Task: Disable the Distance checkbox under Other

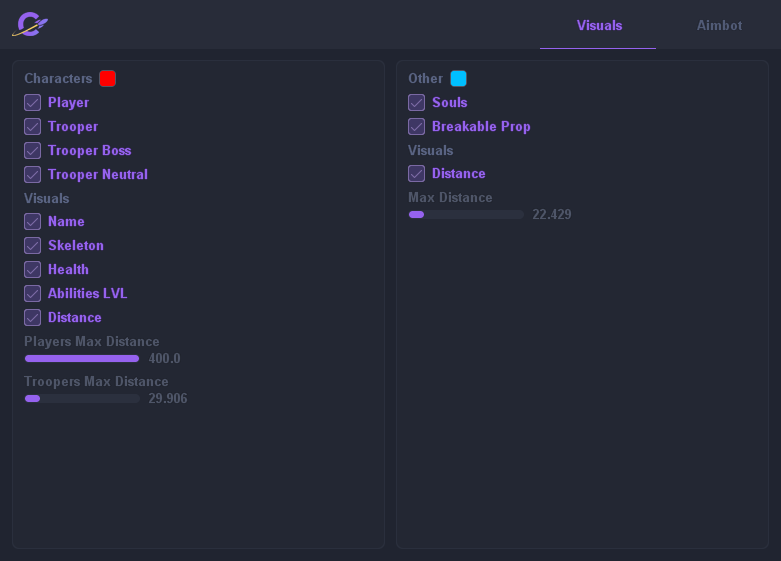Action: pos(417,174)
